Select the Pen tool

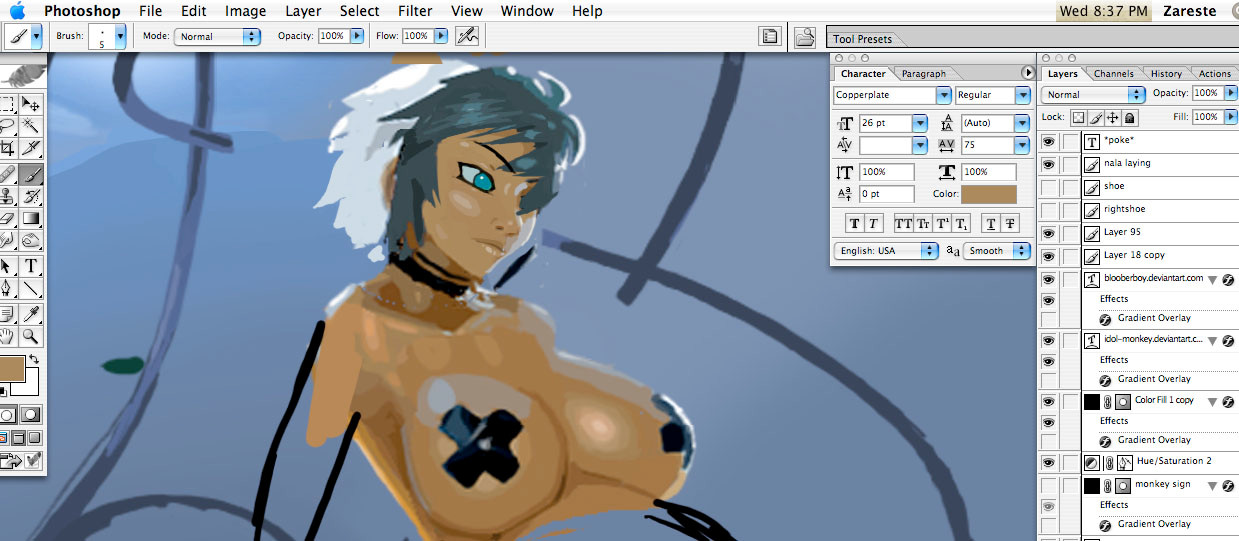pos(7,288)
